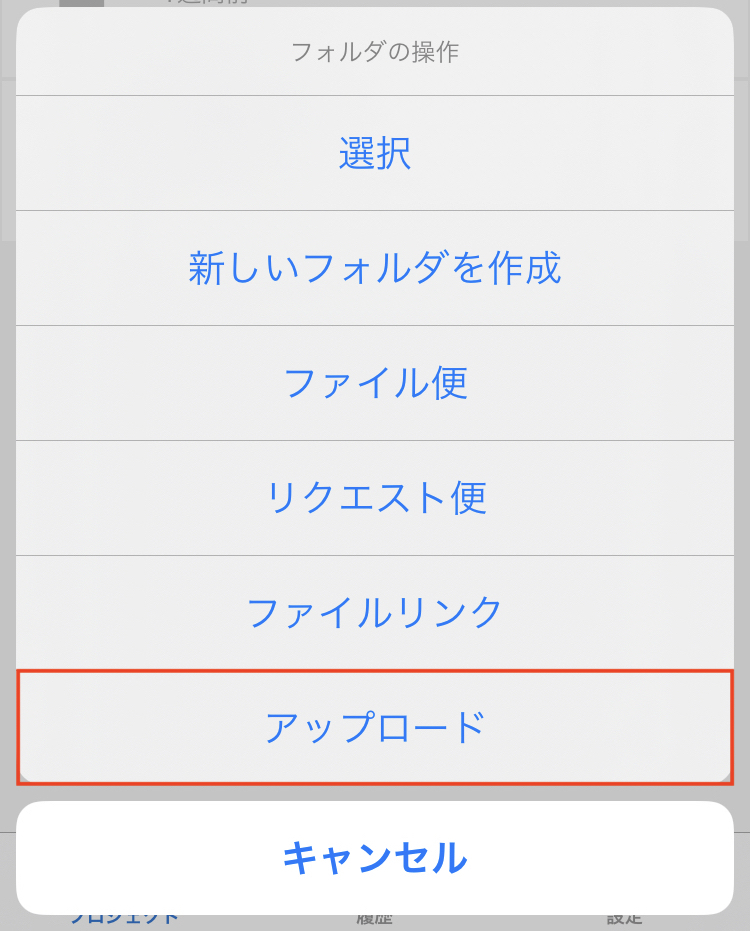Dismiss the sheet with キャンセル
750x931 pixels.
click(x=375, y=858)
